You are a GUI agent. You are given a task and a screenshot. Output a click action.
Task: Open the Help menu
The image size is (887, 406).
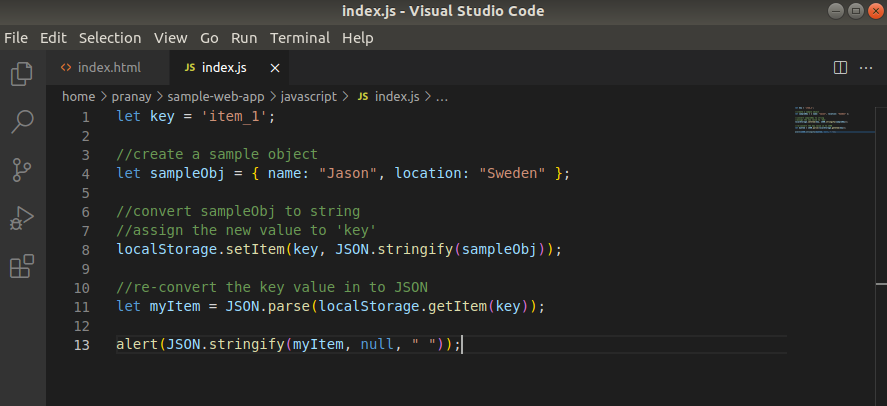coord(358,38)
